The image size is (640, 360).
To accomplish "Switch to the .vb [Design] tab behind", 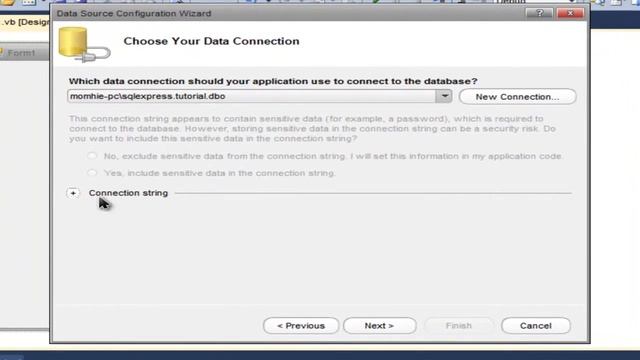I will pos(24,22).
